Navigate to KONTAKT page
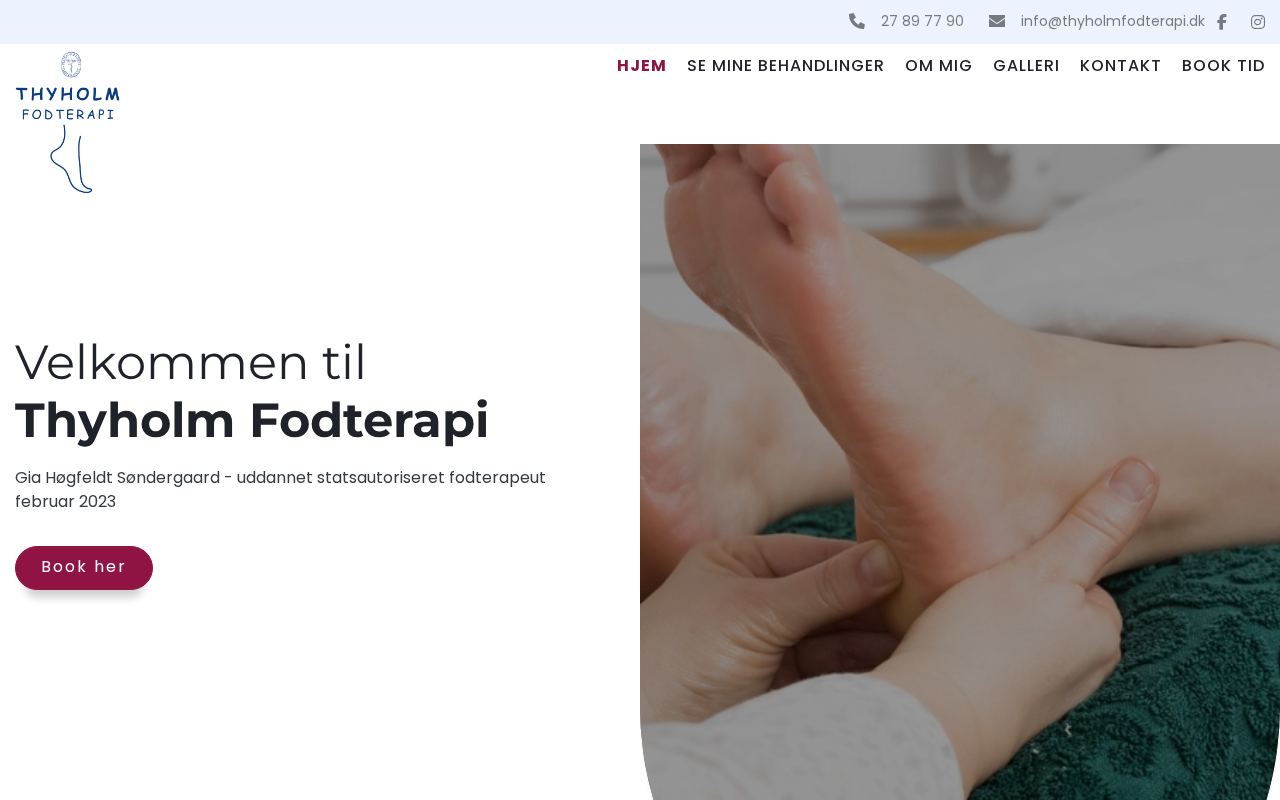Screen dimensions: 1280x800 (x=1121, y=66)
